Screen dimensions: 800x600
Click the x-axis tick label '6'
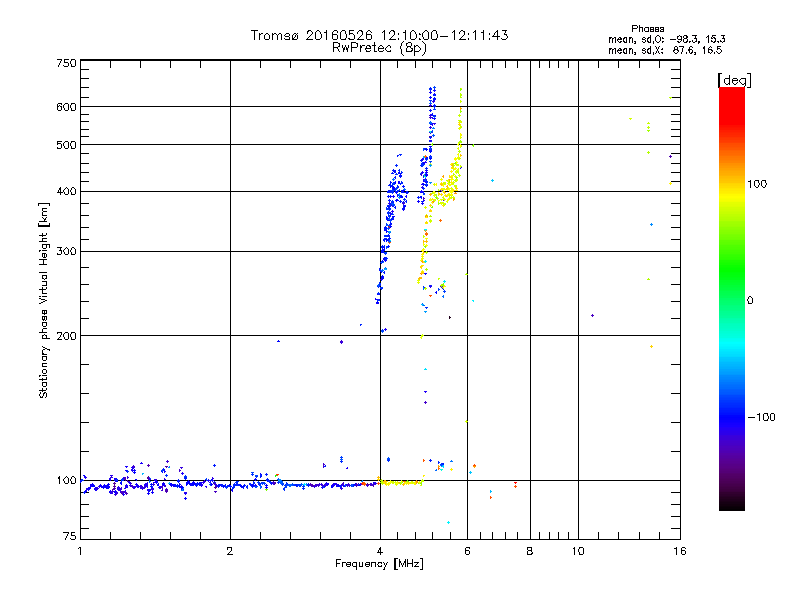(x=467, y=551)
